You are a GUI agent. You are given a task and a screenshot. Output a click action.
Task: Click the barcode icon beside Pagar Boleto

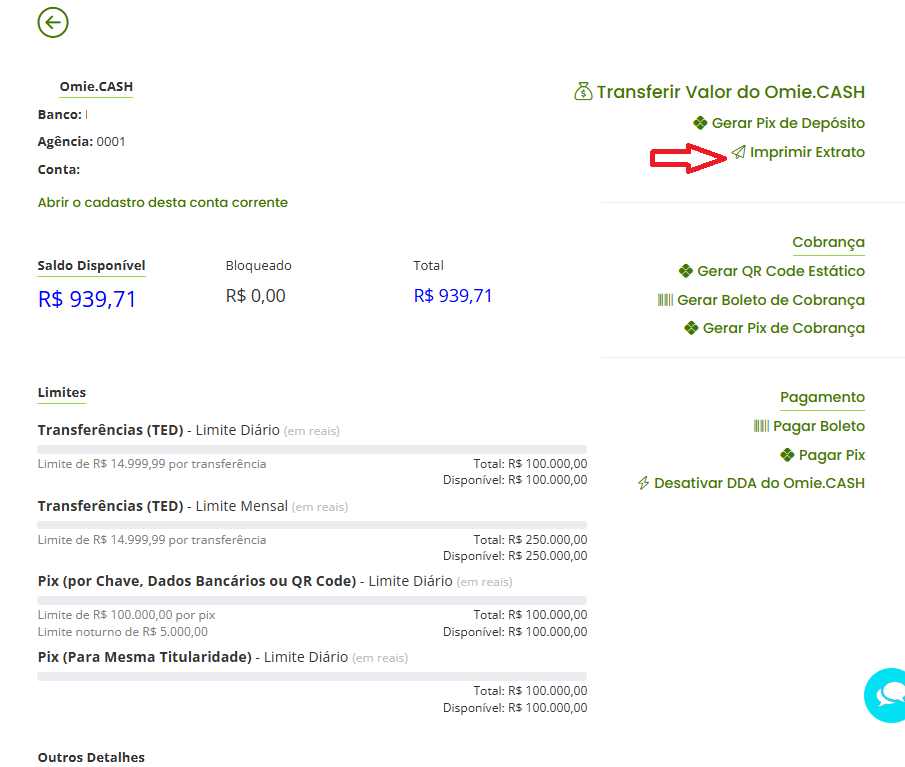(761, 426)
